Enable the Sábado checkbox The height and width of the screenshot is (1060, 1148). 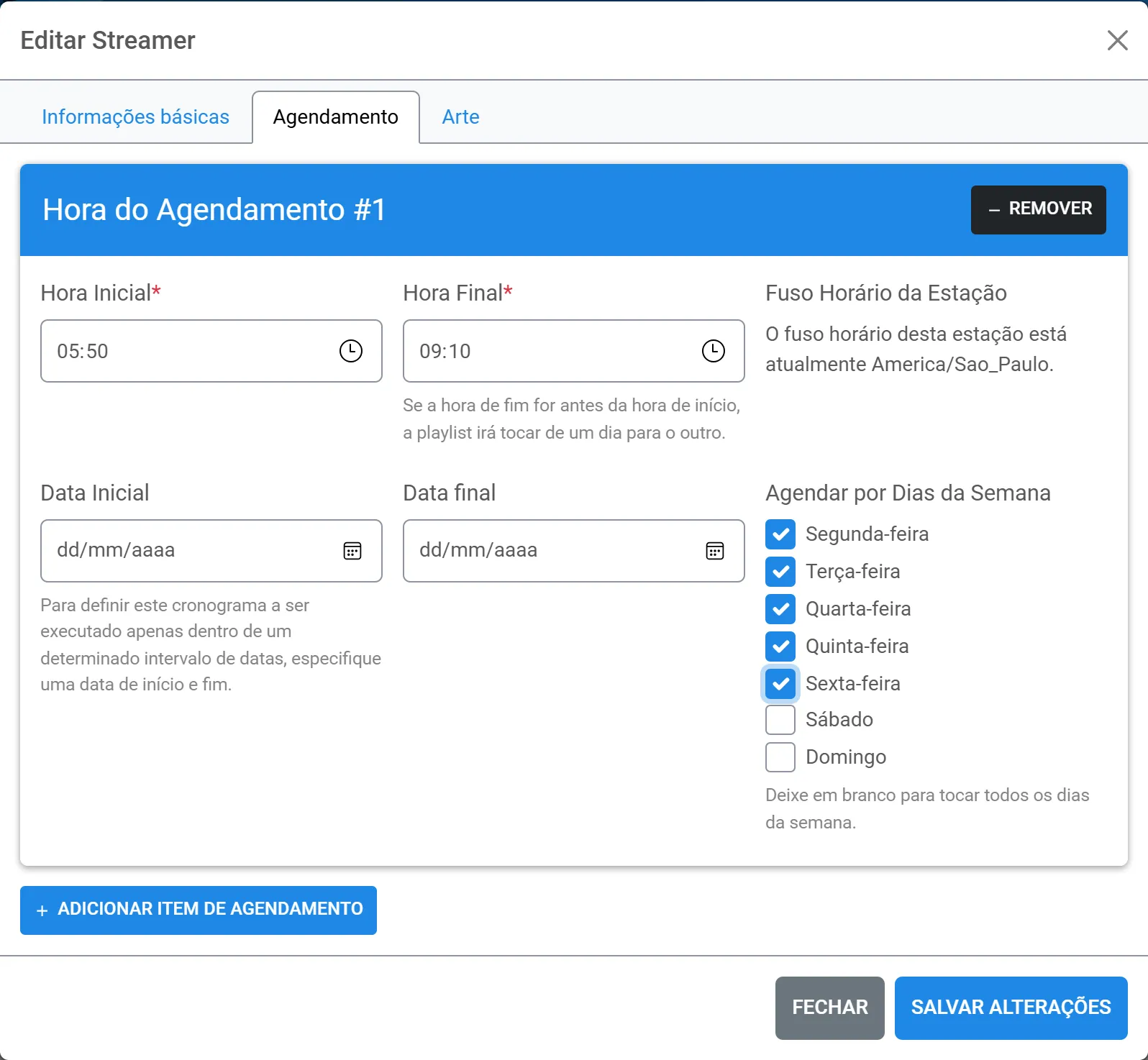point(780,720)
